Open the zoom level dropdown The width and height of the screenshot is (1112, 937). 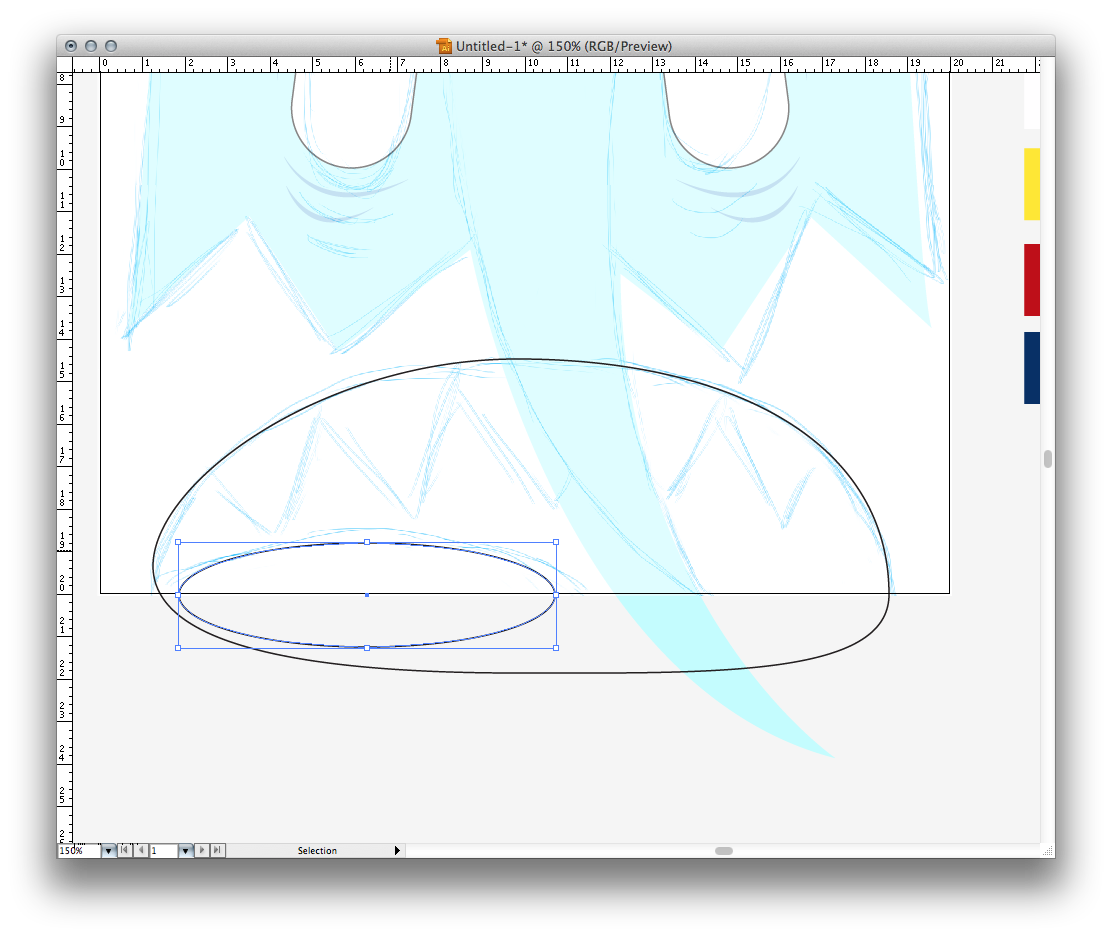[108, 850]
